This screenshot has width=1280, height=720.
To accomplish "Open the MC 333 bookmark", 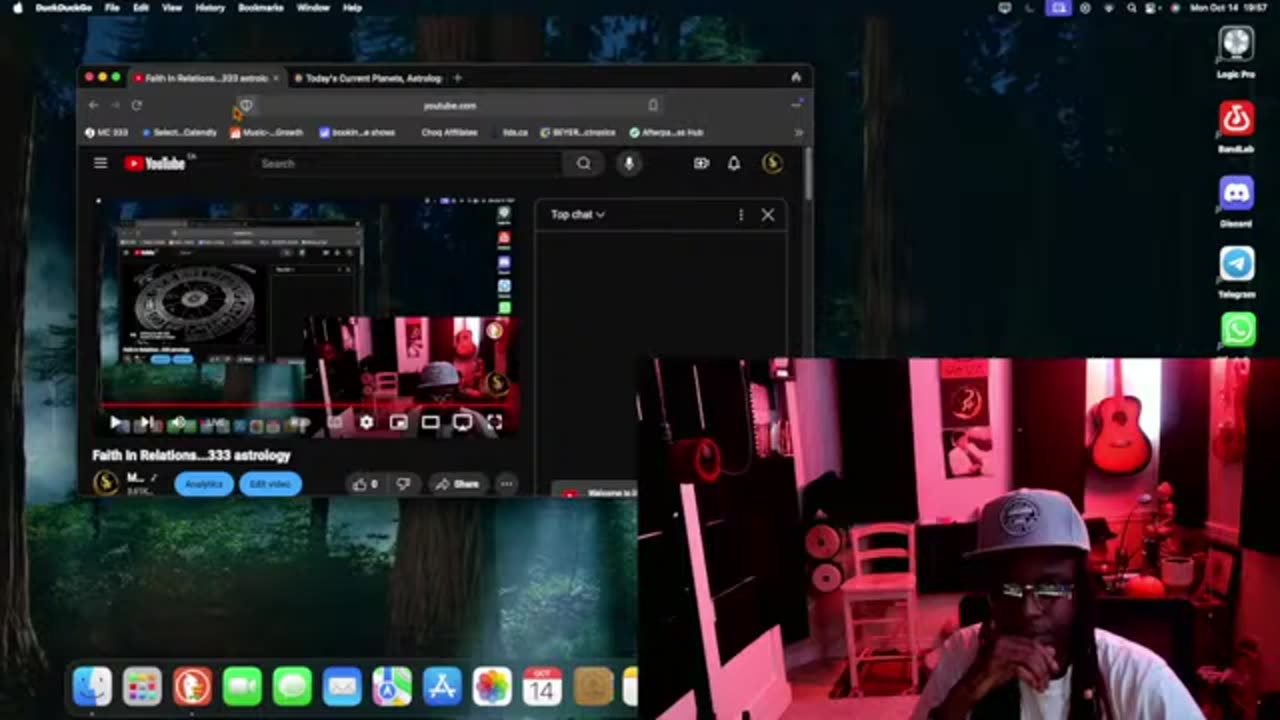I will (107, 132).
